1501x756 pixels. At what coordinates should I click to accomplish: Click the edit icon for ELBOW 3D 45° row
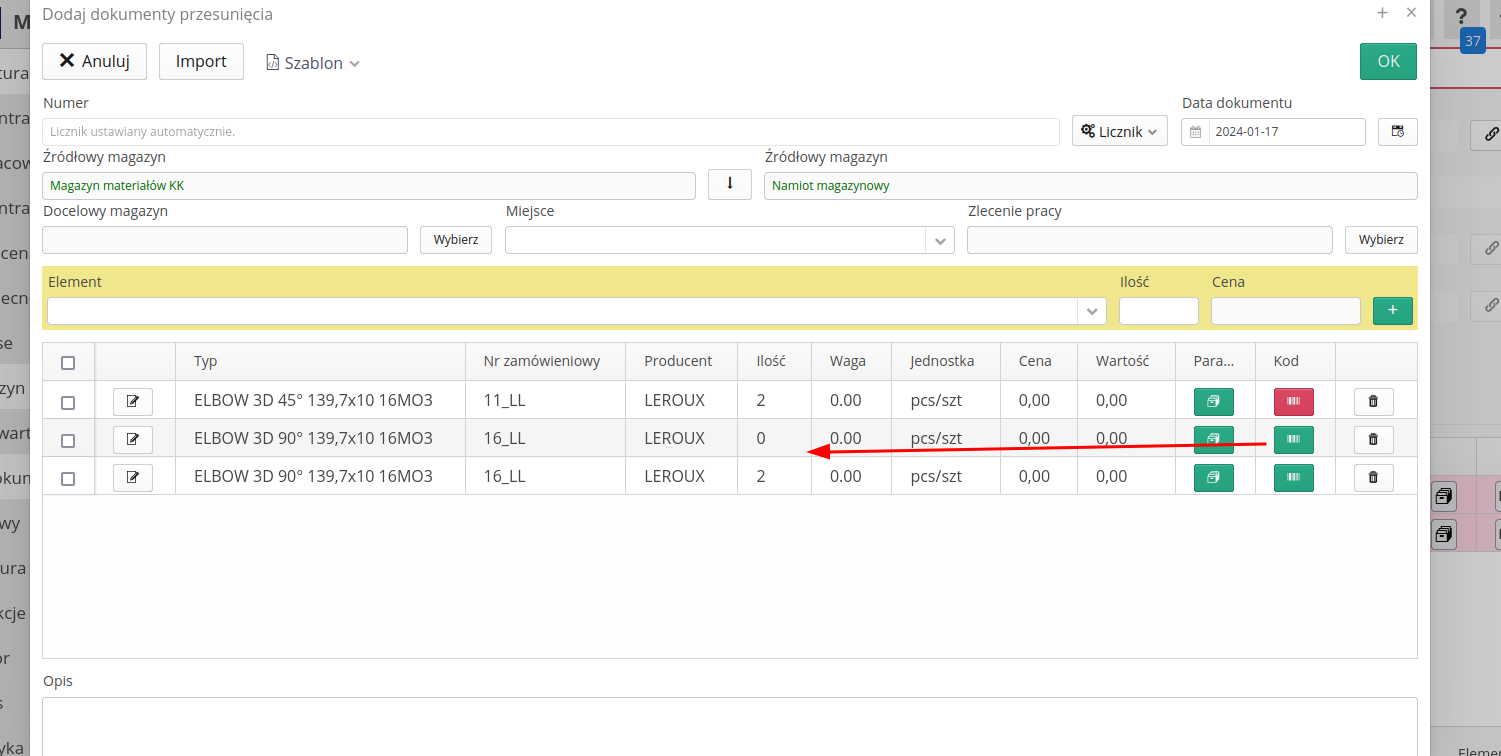(133, 401)
